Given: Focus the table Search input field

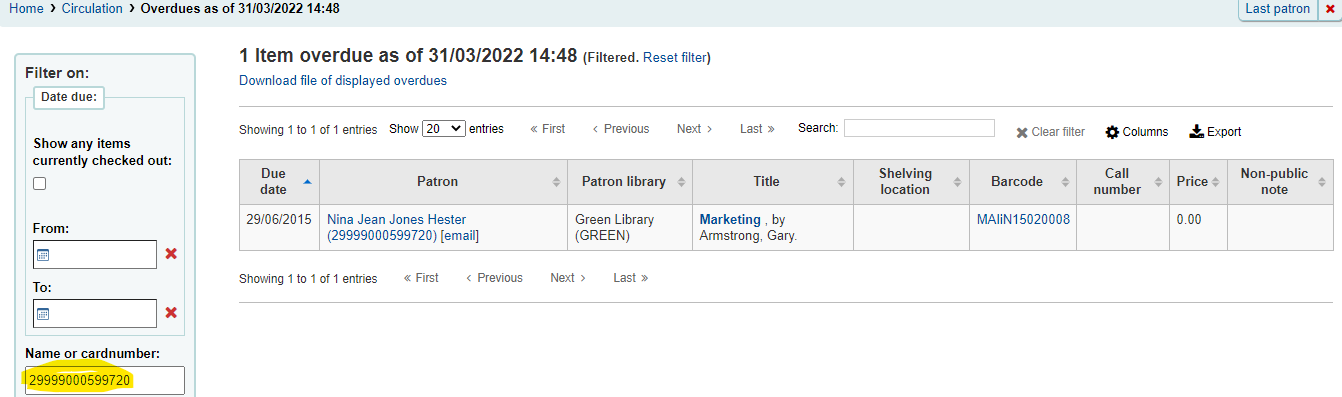Looking at the screenshot, I should tap(919, 128).
